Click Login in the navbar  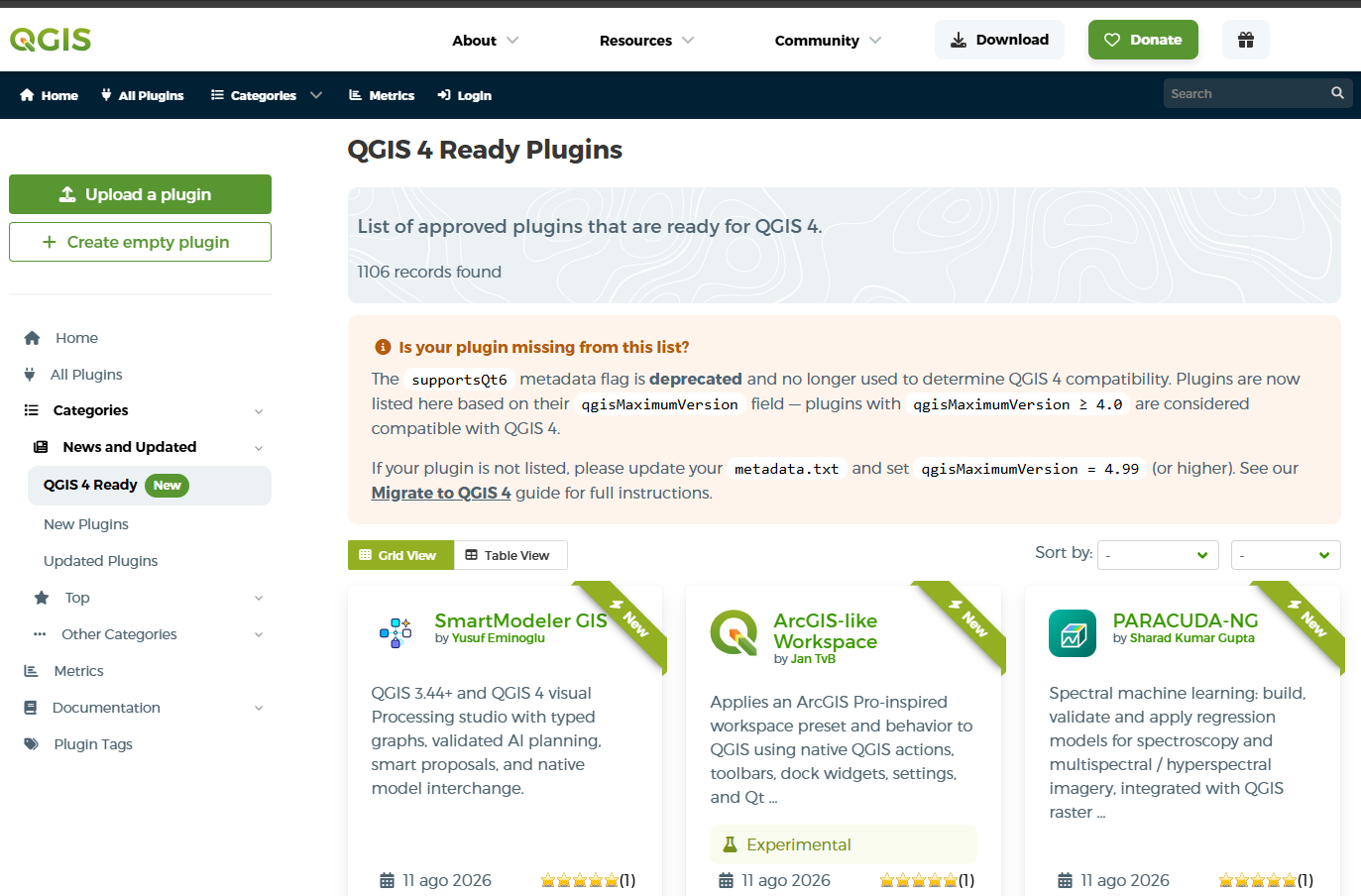tap(465, 95)
